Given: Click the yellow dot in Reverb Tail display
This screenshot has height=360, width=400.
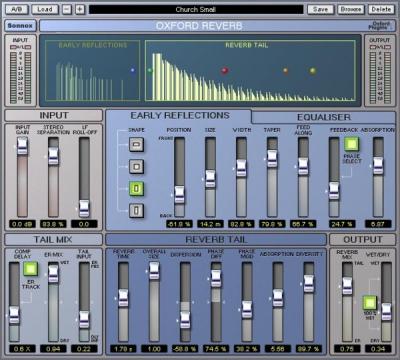Looking at the screenshot, I should [x=312, y=70].
